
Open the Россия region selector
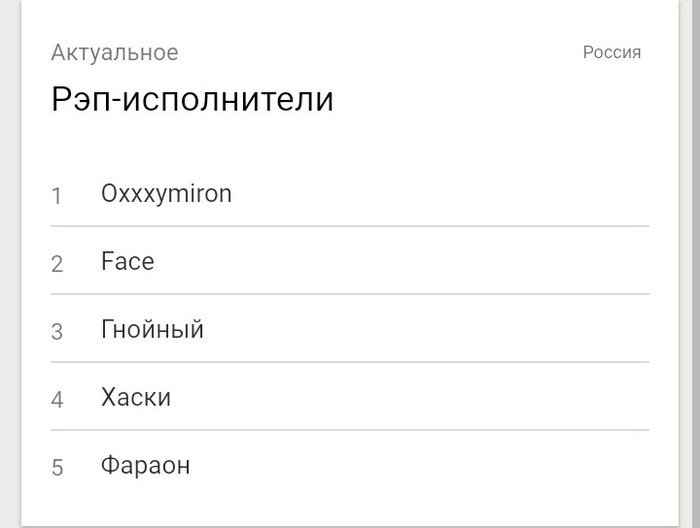click(611, 53)
